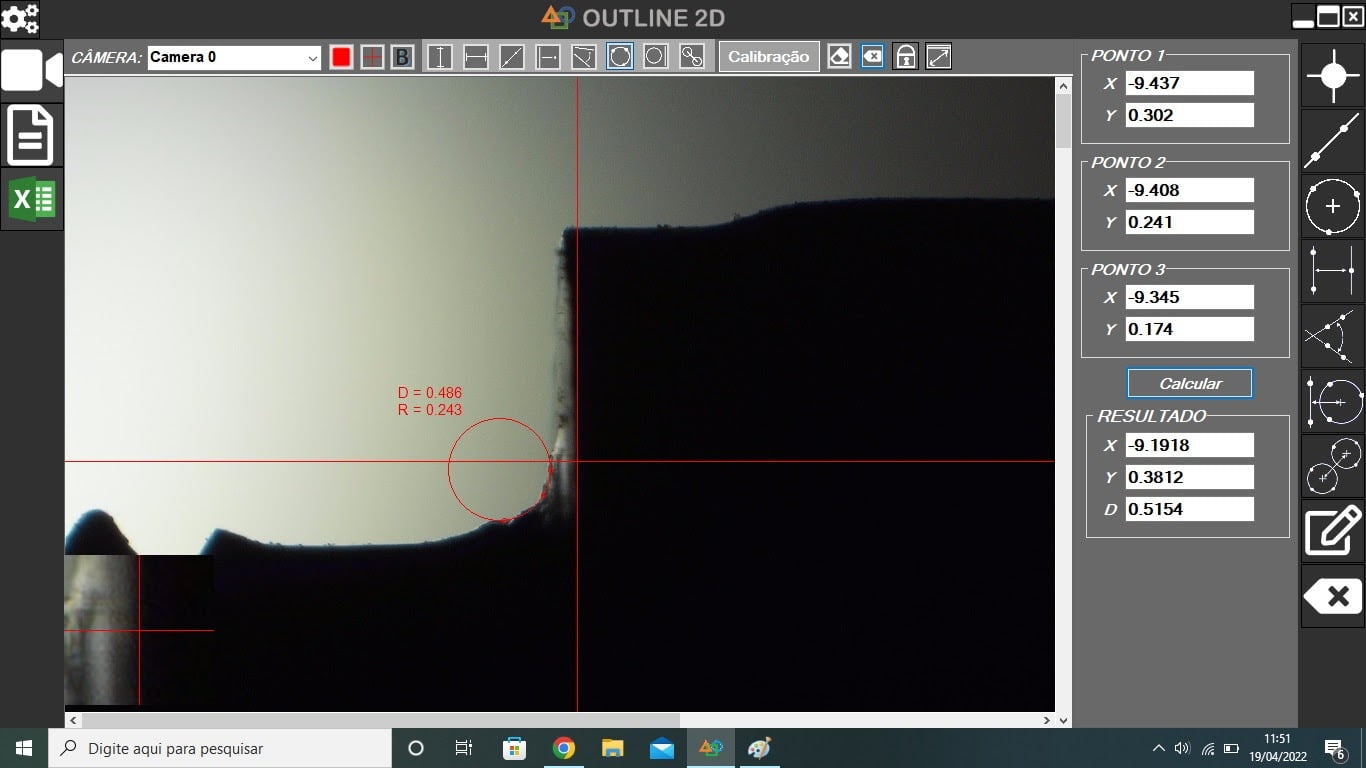Select the circle center tool in right panel
This screenshot has height=768, width=1366.
pos(1332,206)
